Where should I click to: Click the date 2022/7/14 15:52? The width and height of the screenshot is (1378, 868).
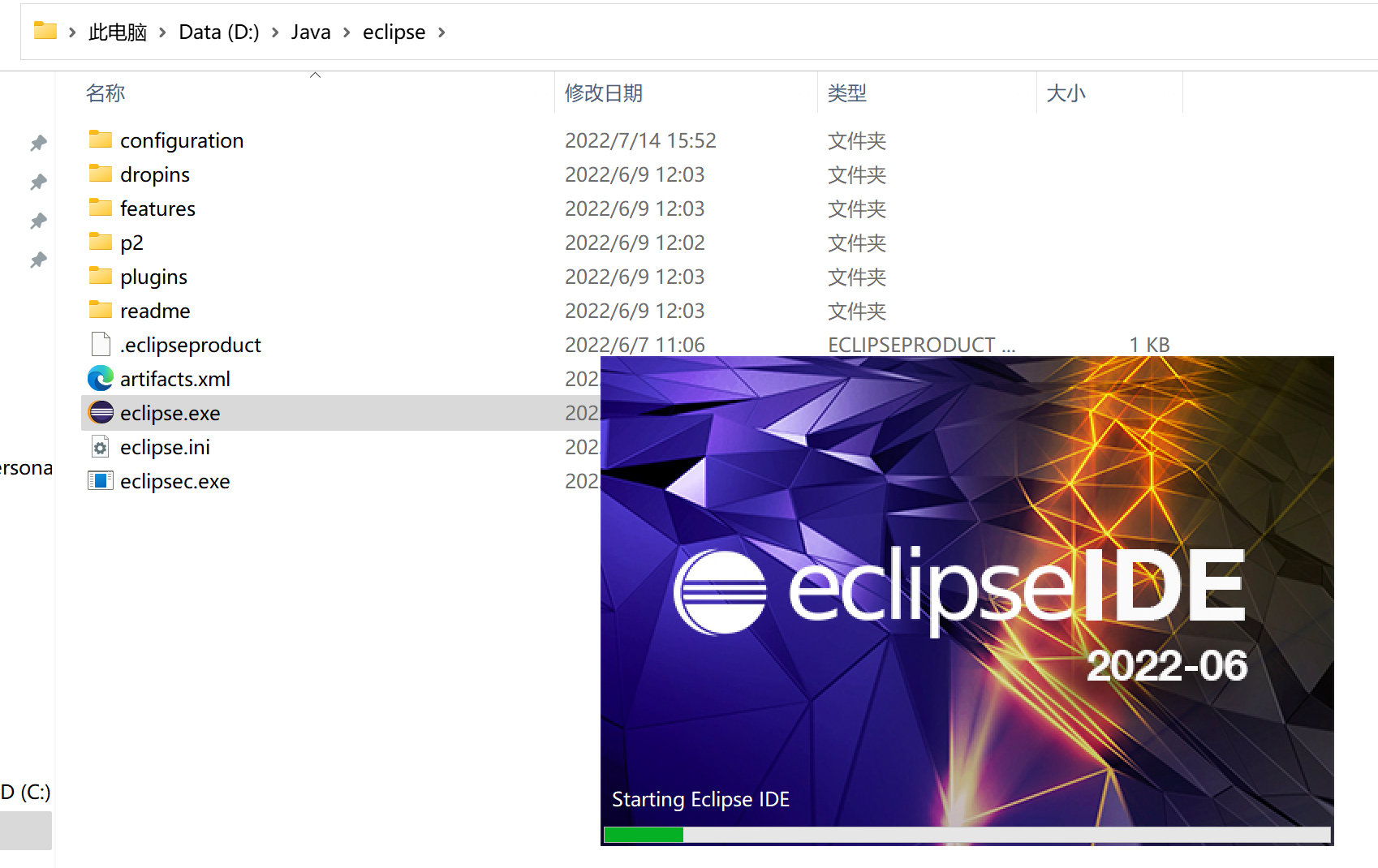[x=640, y=140]
